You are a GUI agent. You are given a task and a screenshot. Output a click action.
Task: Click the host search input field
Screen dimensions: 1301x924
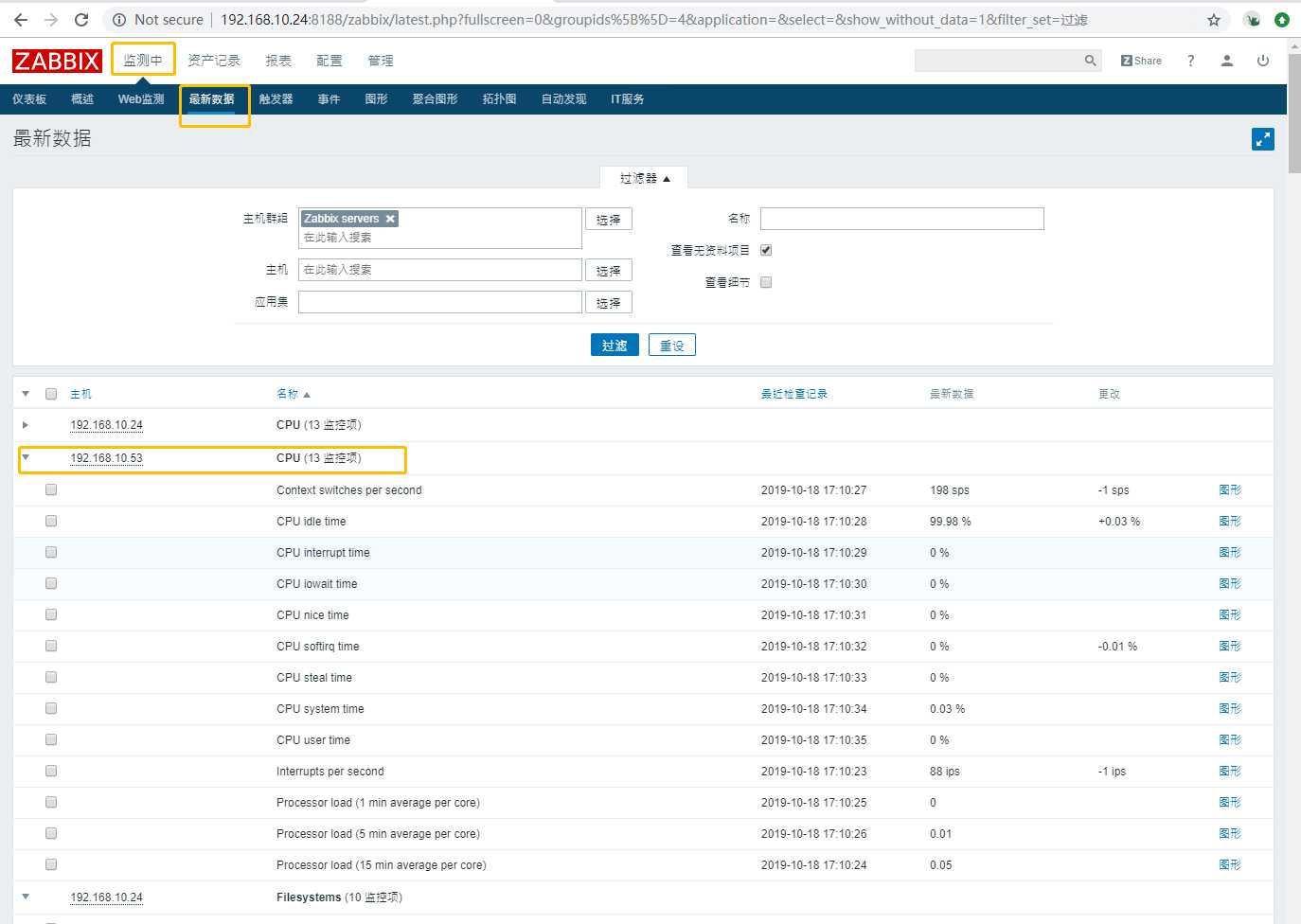(440, 270)
